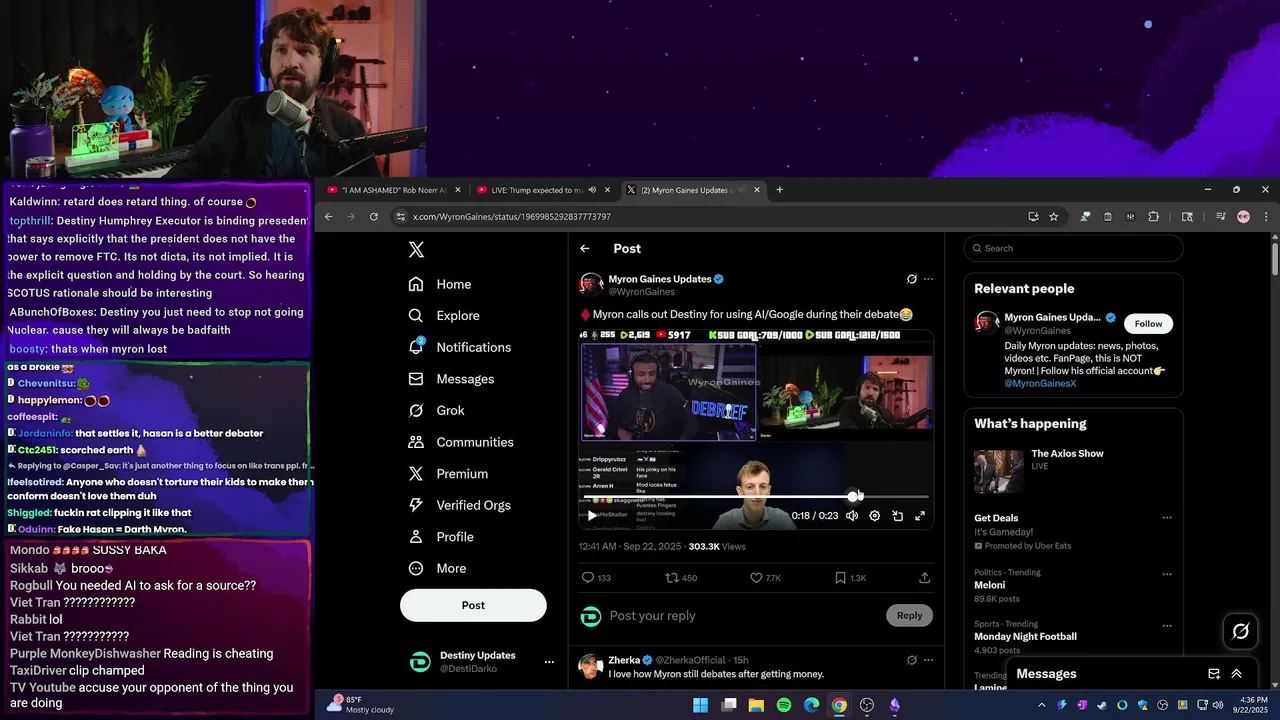Open Grok in X sidebar
This screenshot has height=720, width=1280.
click(436, 410)
